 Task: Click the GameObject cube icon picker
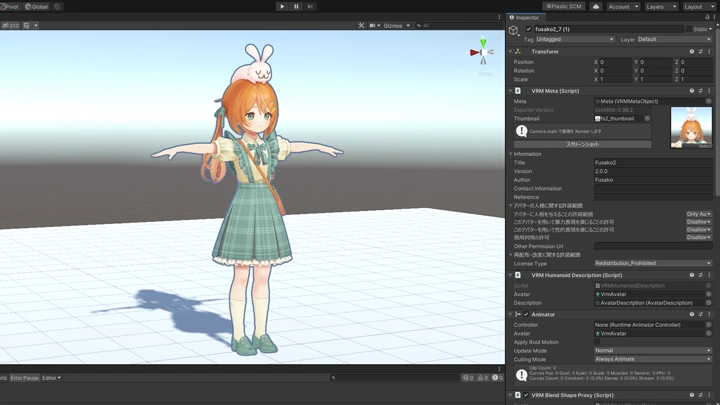click(514, 30)
